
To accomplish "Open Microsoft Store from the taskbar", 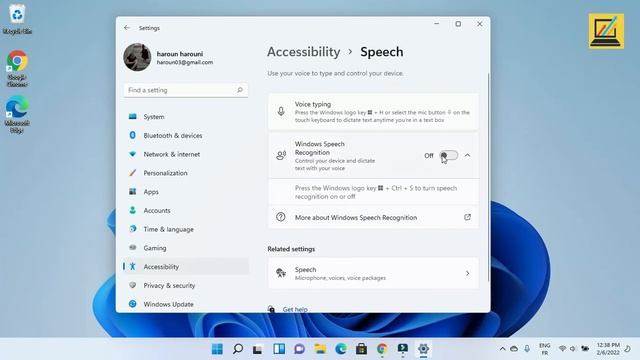I will click(x=361, y=349).
